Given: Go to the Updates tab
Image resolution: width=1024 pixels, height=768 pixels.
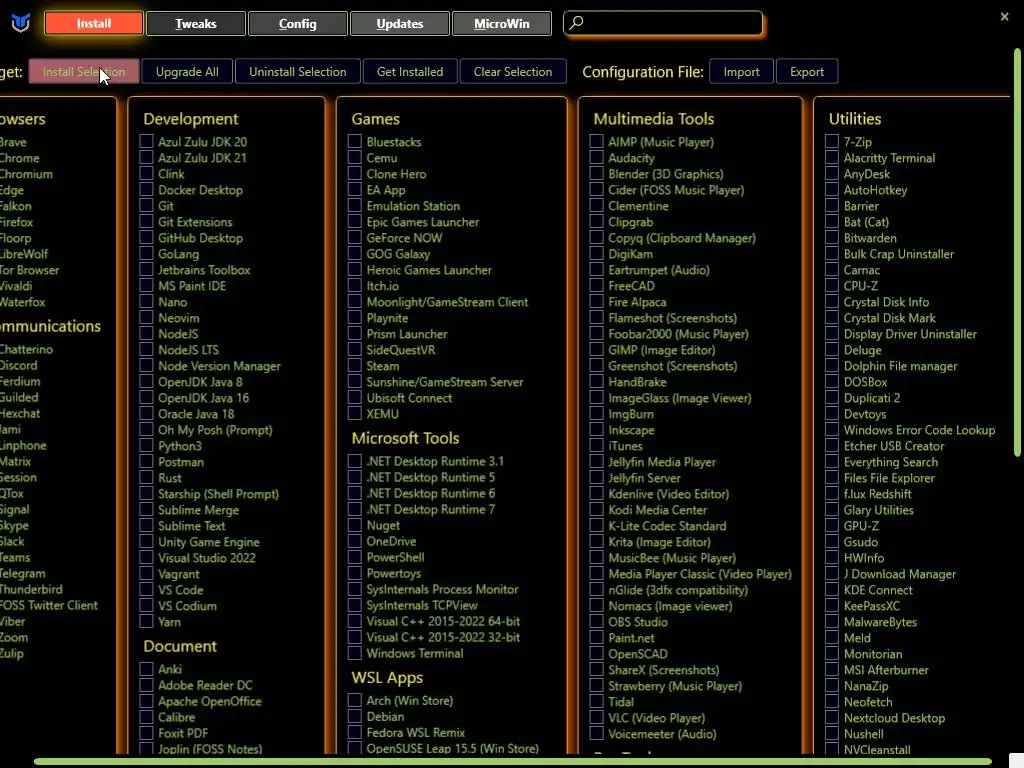Looking at the screenshot, I should [x=400, y=24].
